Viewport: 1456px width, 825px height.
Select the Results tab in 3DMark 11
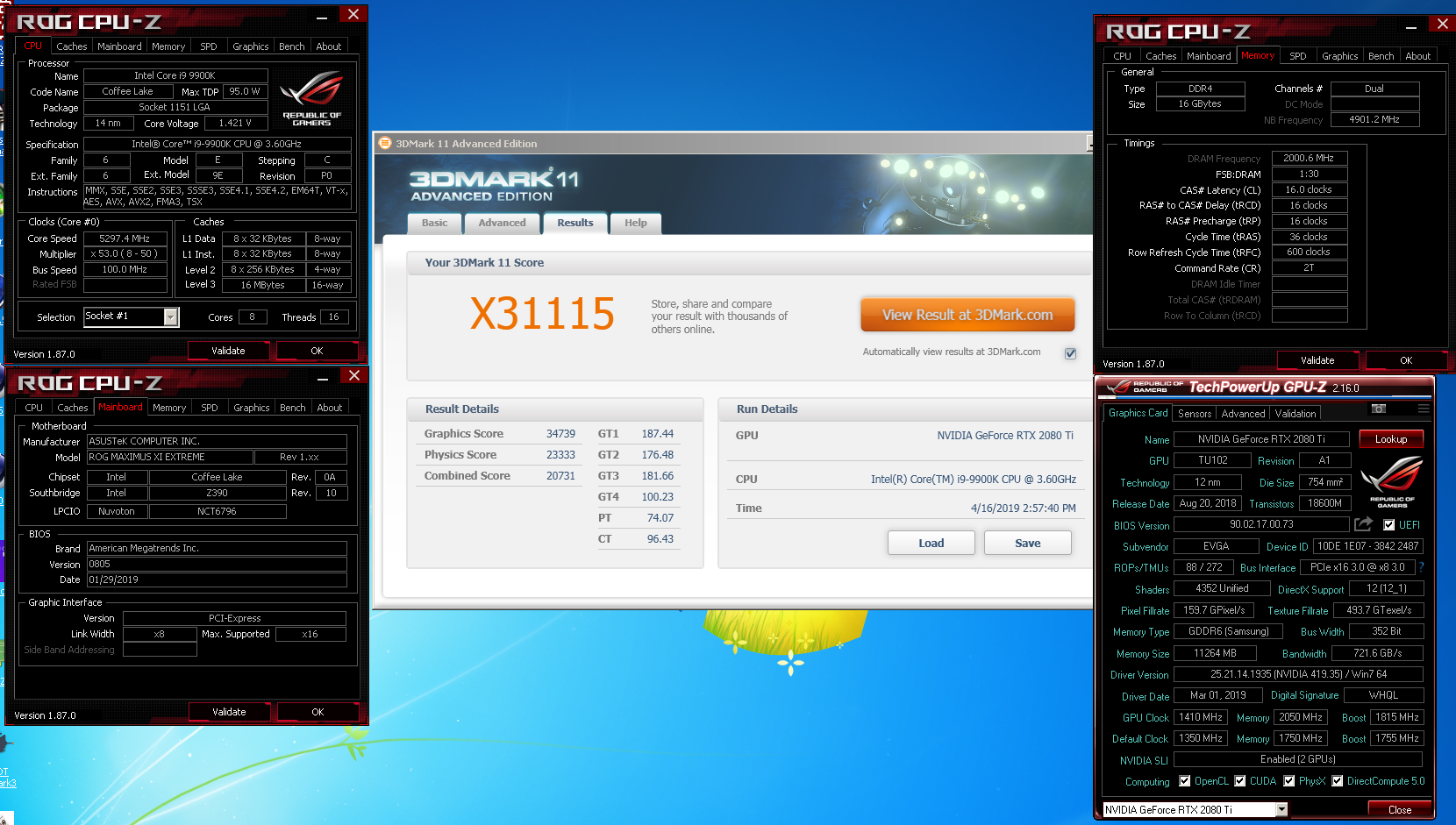pos(575,223)
